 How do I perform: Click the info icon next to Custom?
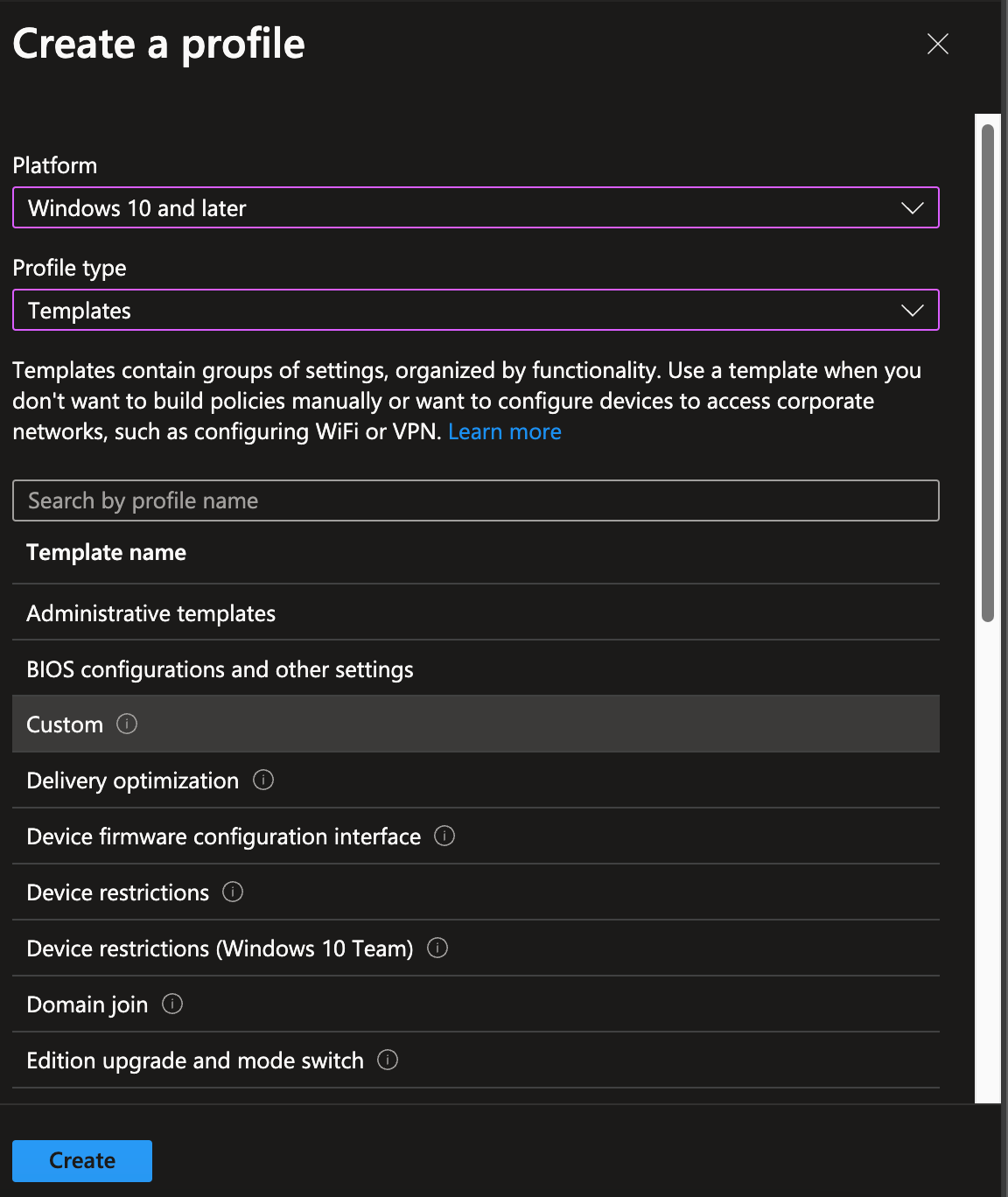(x=127, y=724)
